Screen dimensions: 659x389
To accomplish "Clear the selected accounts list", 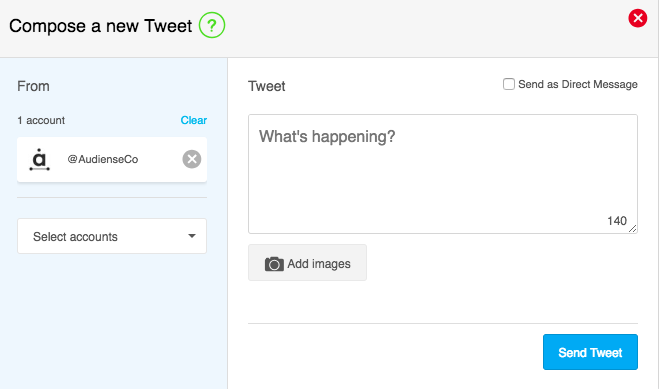I will click(x=194, y=120).
